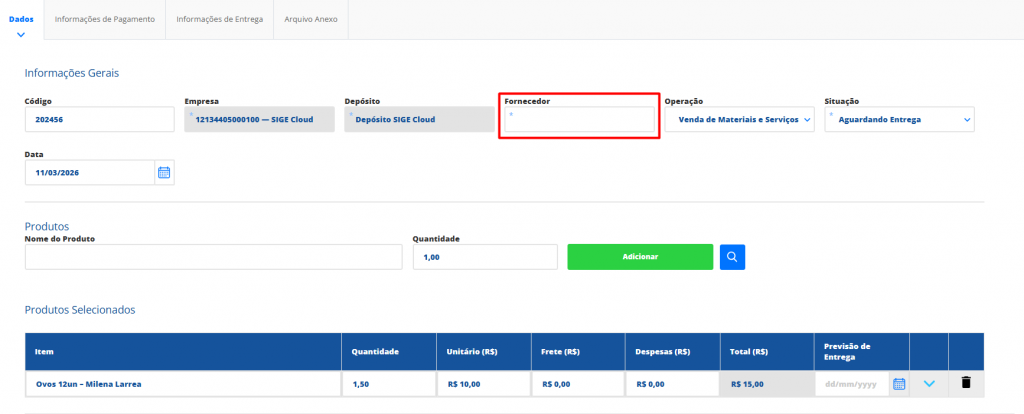The height and width of the screenshot is (414, 1024).
Task: Click the Código field with 202456
Action: tap(99, 119)
